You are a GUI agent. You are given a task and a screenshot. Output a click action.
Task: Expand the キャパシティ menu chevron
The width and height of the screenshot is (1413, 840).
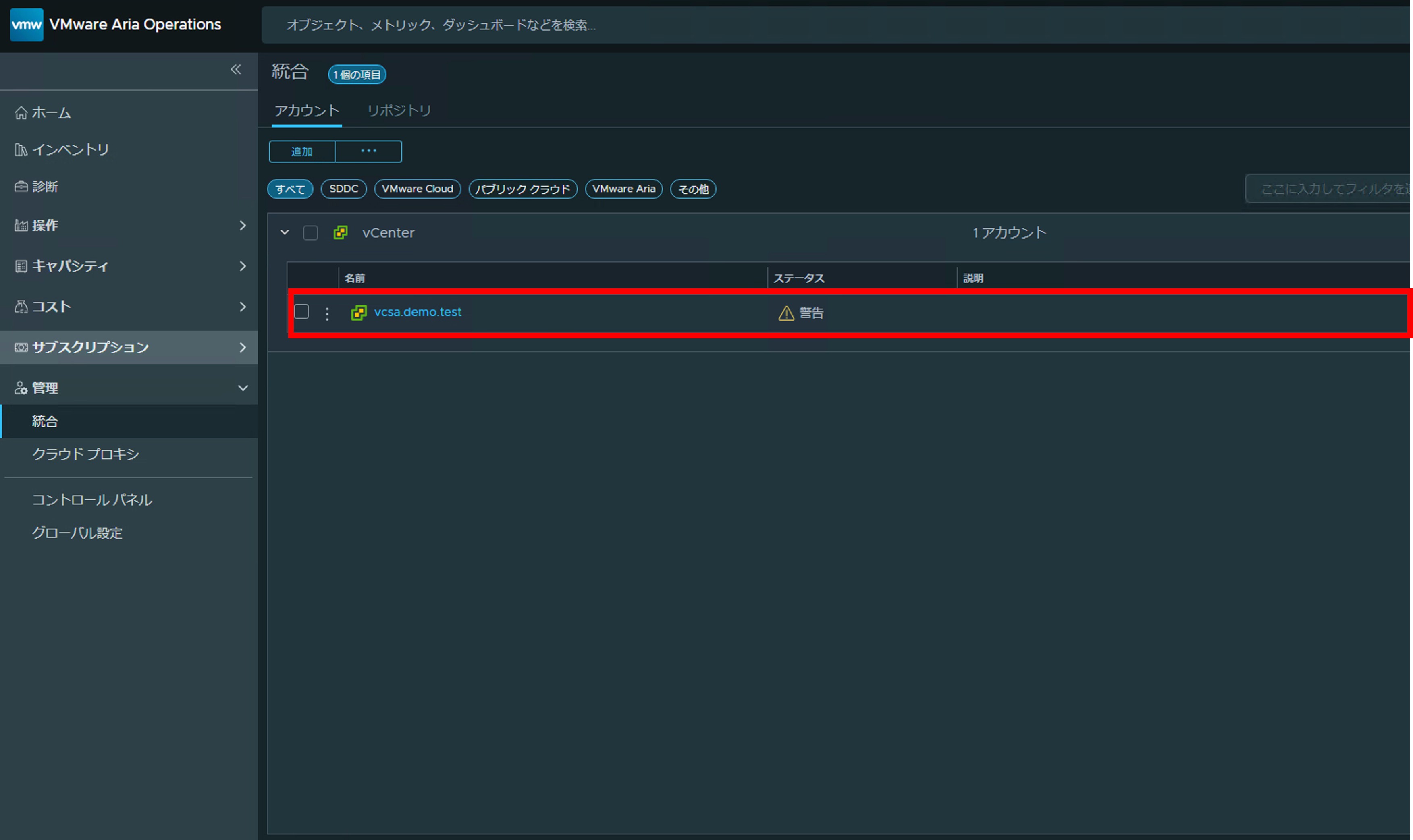243,266
